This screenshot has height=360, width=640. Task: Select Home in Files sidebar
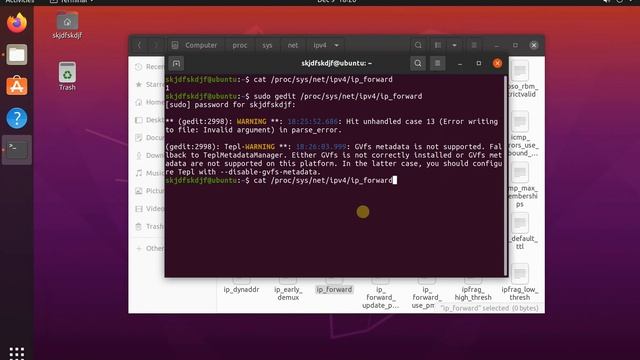click(x=150, y=102)
